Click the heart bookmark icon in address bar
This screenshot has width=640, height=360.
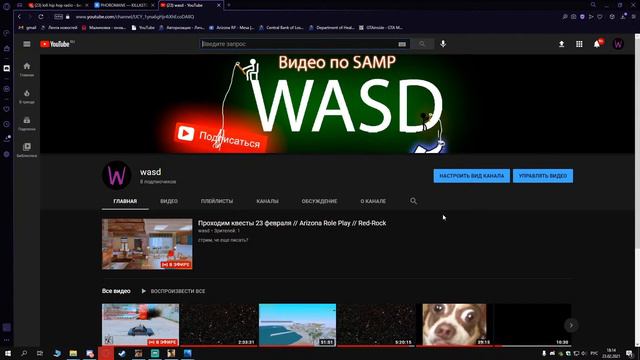(x=600, y=17)
